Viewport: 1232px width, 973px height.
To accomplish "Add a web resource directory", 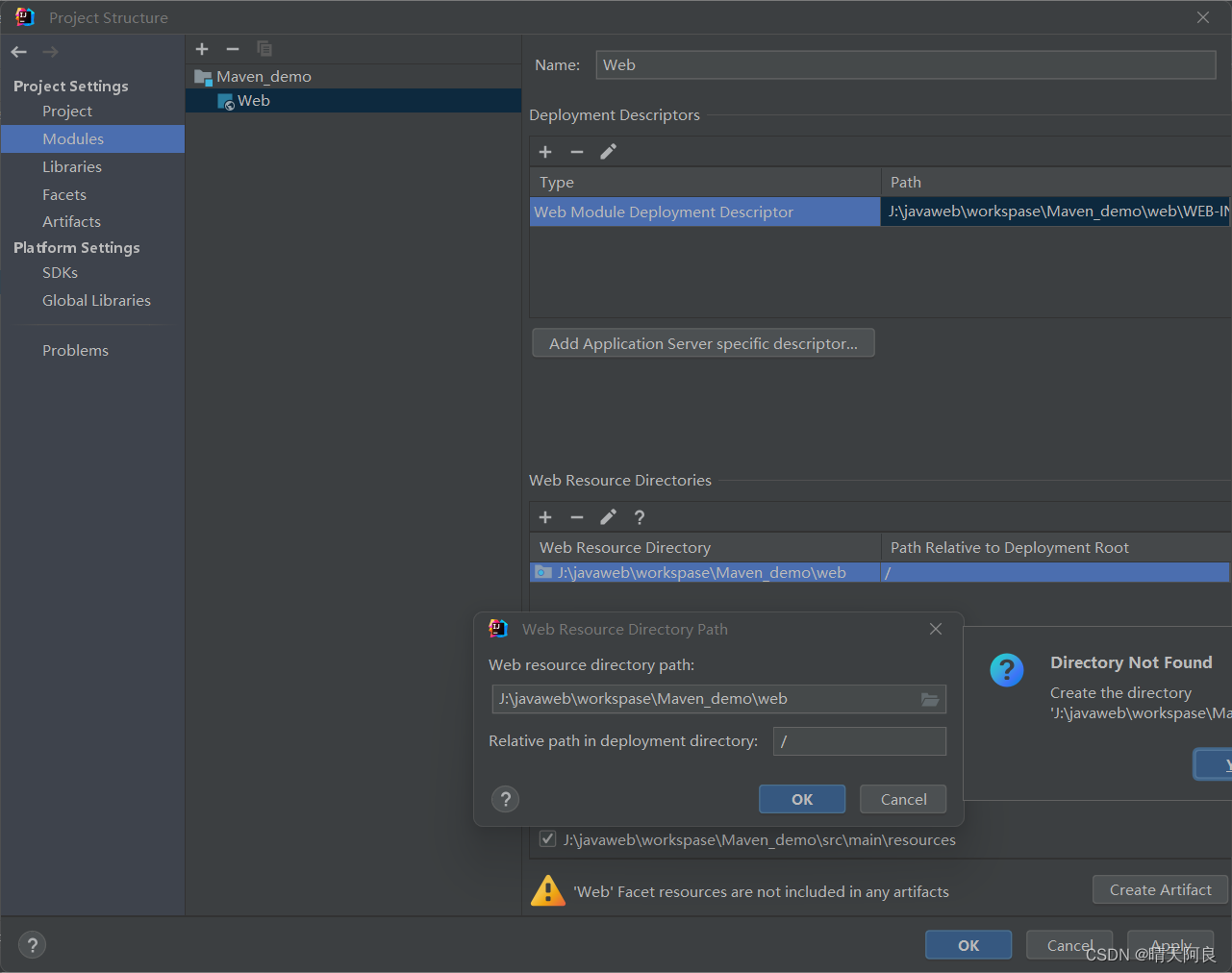I will tap(545, 517).
